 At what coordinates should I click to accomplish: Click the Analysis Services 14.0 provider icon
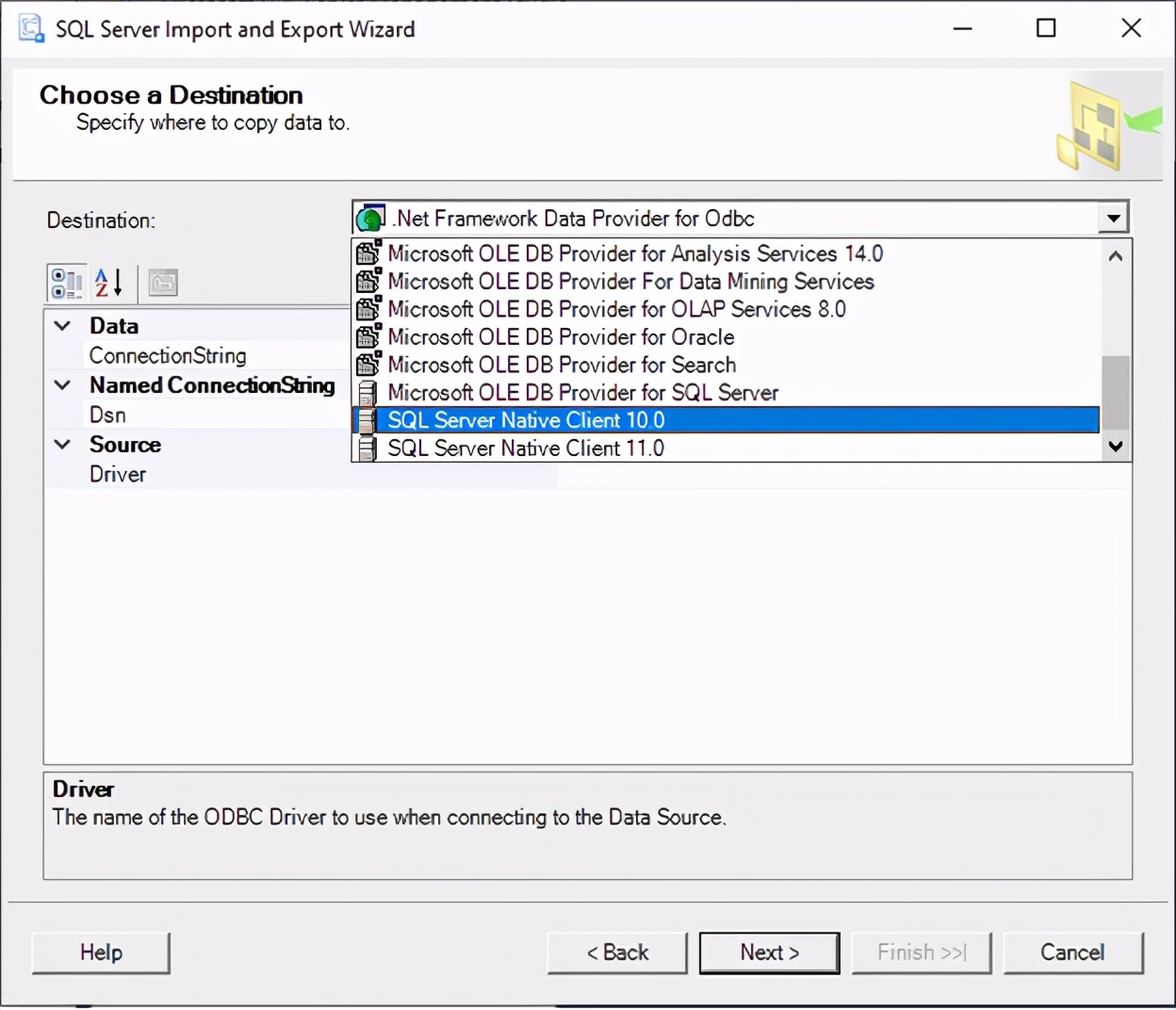pos(368,252)
